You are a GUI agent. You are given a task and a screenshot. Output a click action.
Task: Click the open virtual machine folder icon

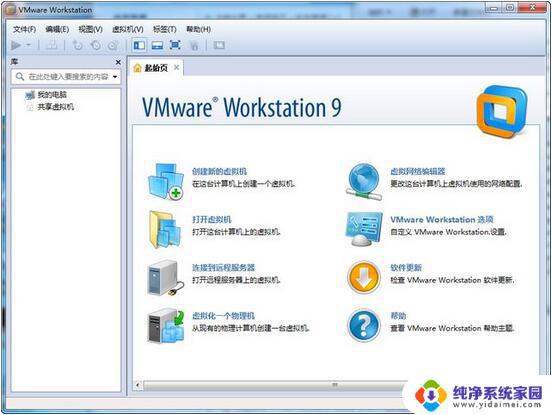pos(165,229)
